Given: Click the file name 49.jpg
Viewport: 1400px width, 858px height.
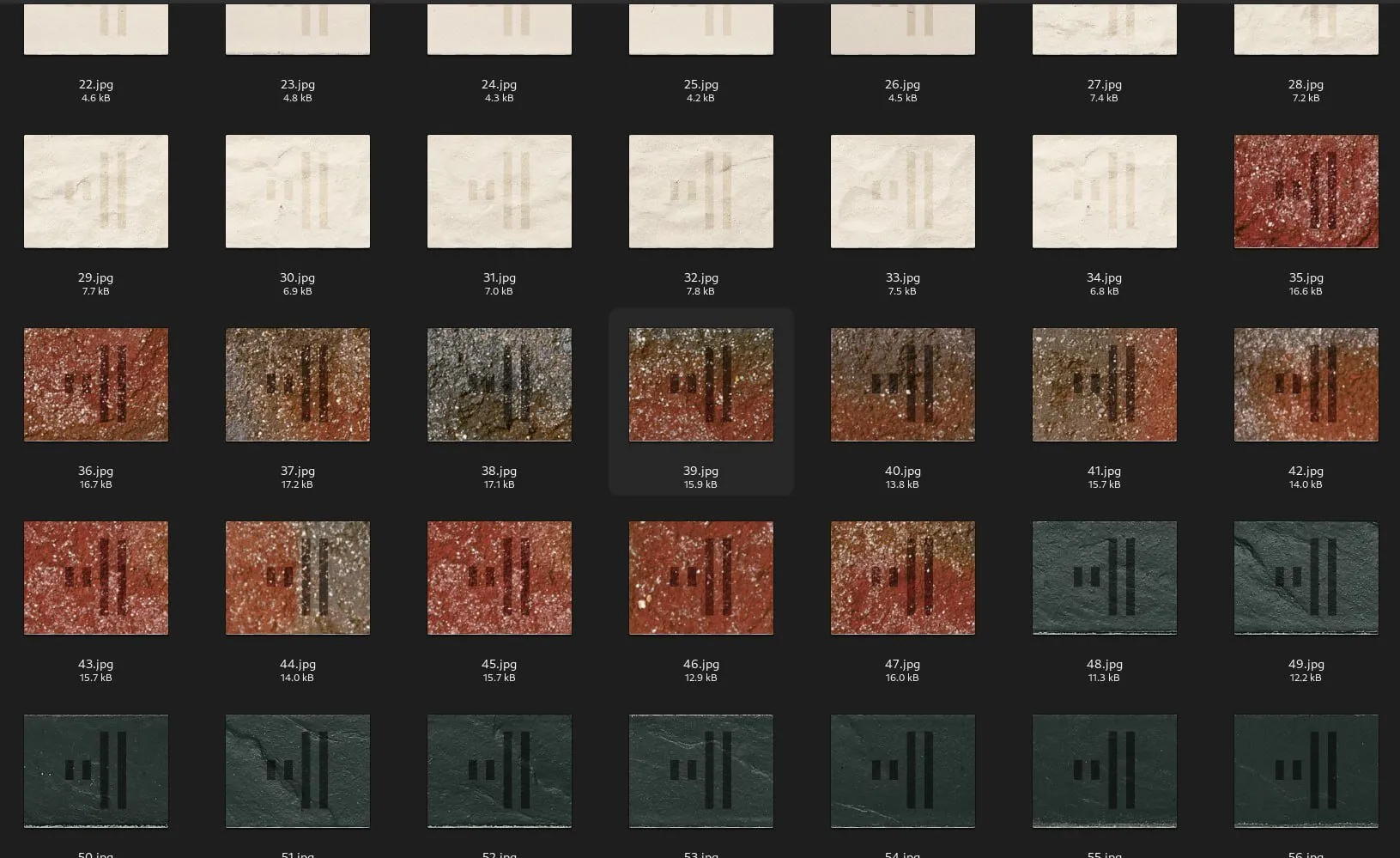Looking at the screenshot, I should click(x=1306, y=664).
